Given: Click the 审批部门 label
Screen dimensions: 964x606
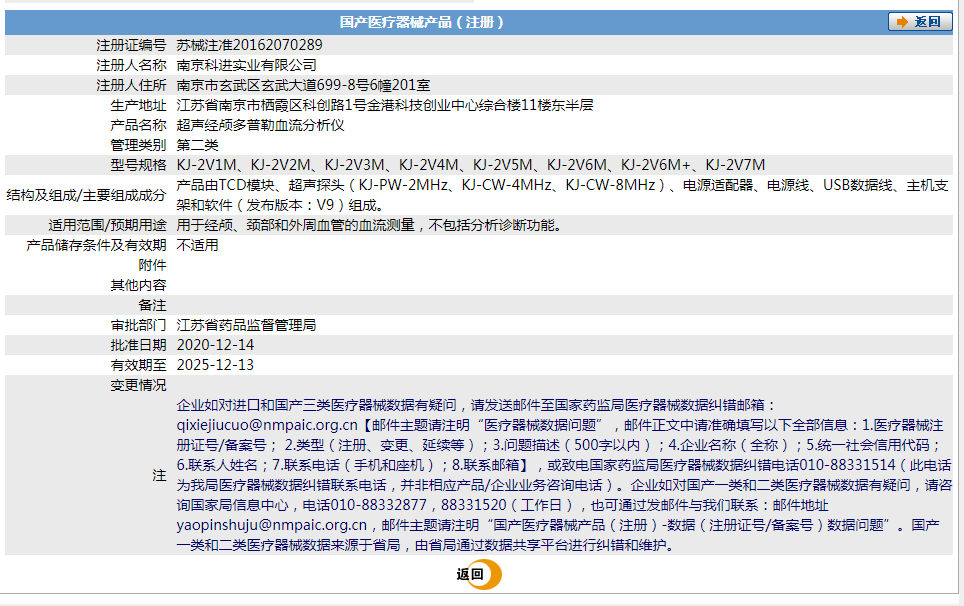Looking at the screenshot, I should click(138, 325).
